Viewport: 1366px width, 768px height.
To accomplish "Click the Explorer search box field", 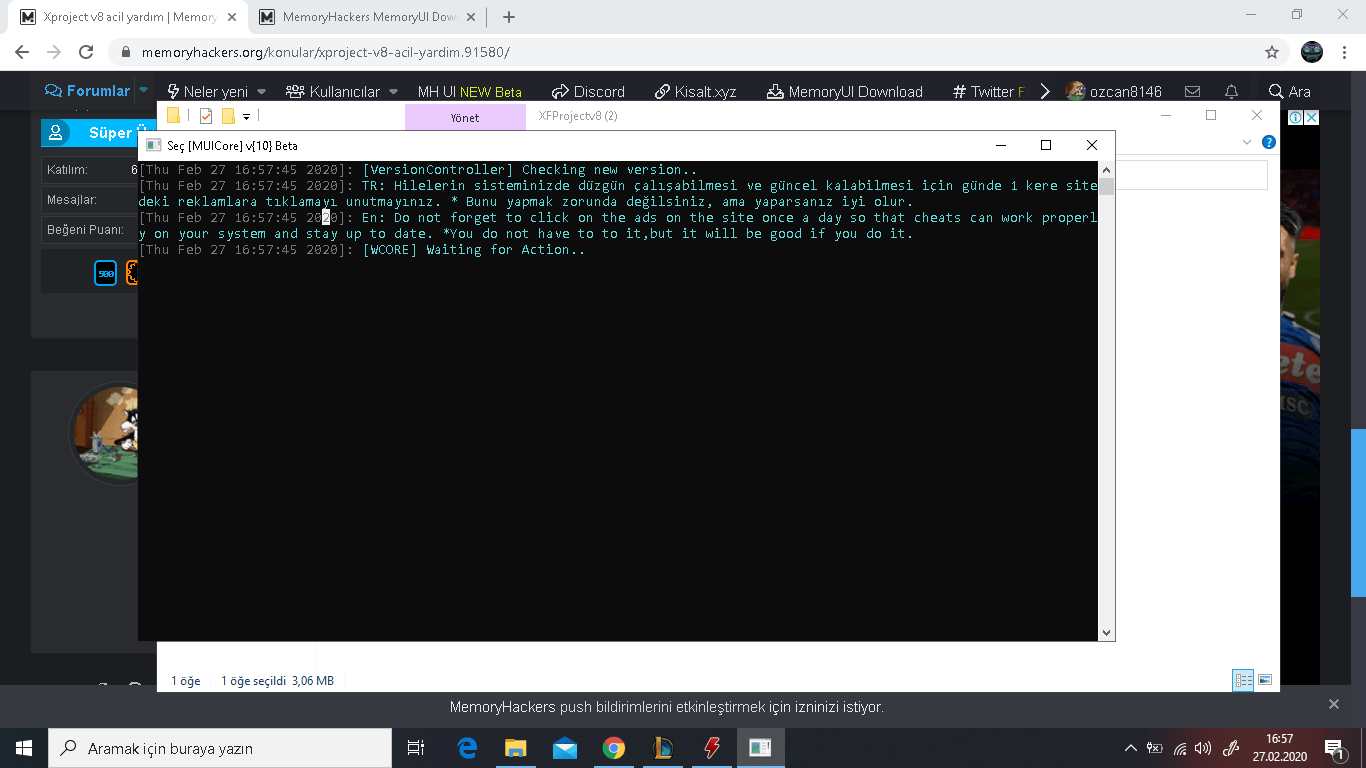I will point(1191,175).
